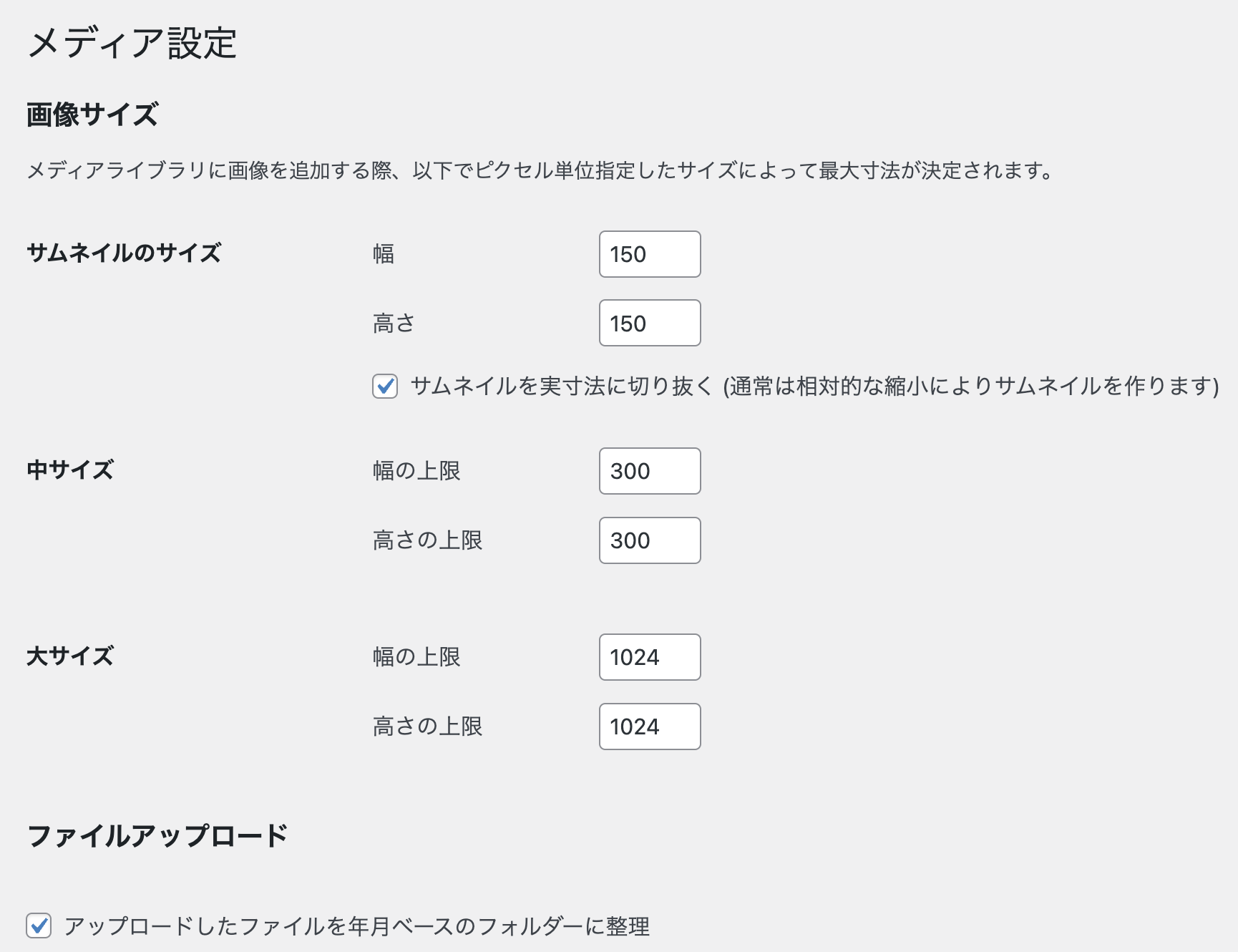This screenshot has width=1238, height=952.
Task: Click the メディア設定 page heading
Action: tap(132, 43)
